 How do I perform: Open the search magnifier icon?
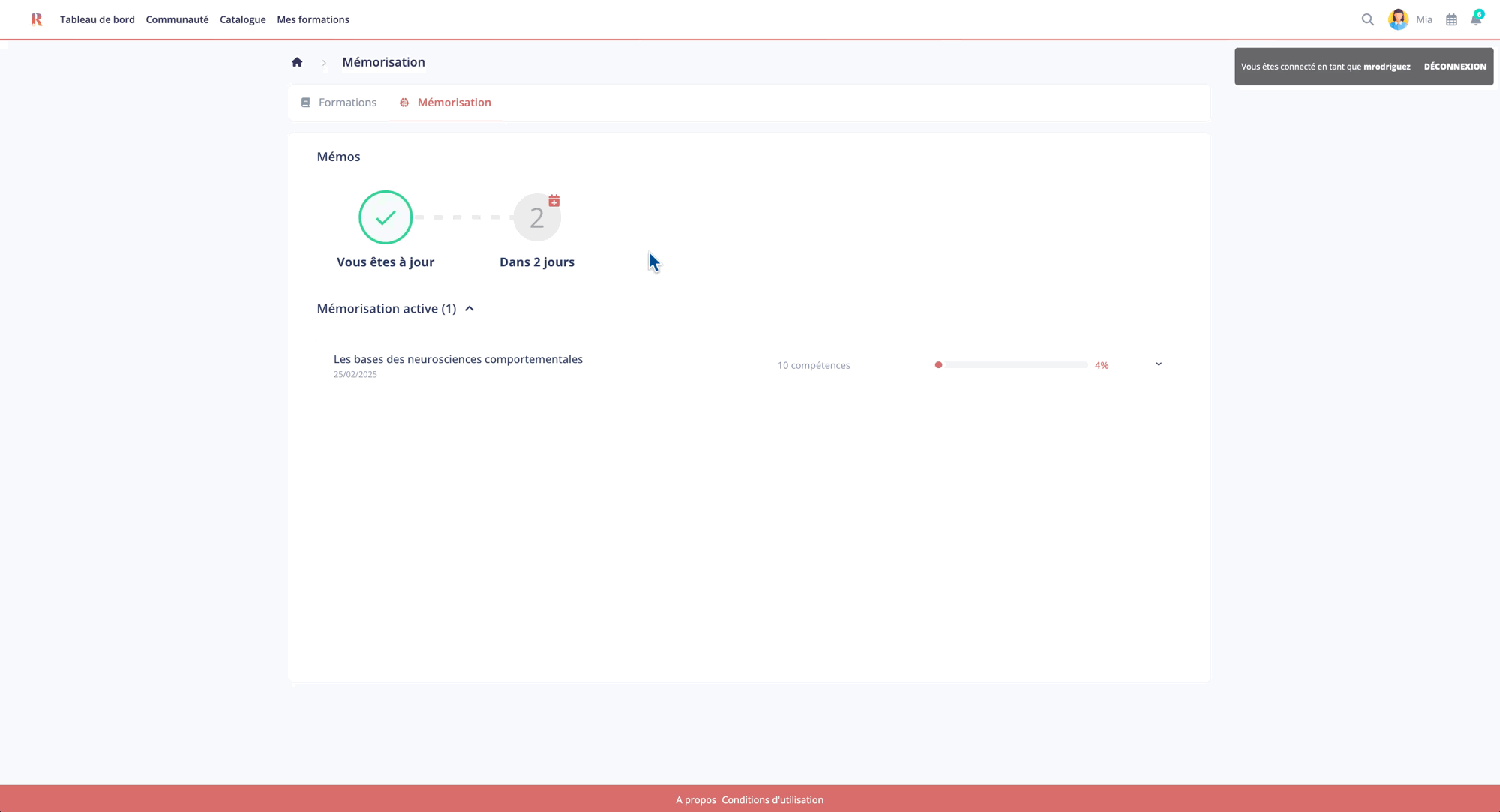coord(1367,19)
